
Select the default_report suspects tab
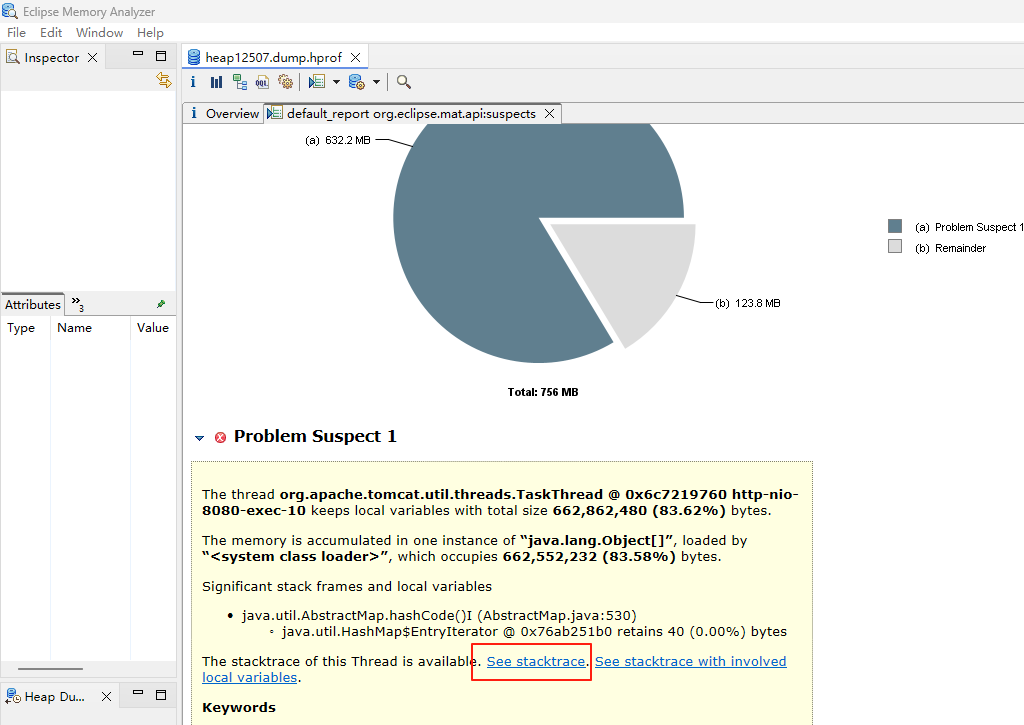click(411, 114)
